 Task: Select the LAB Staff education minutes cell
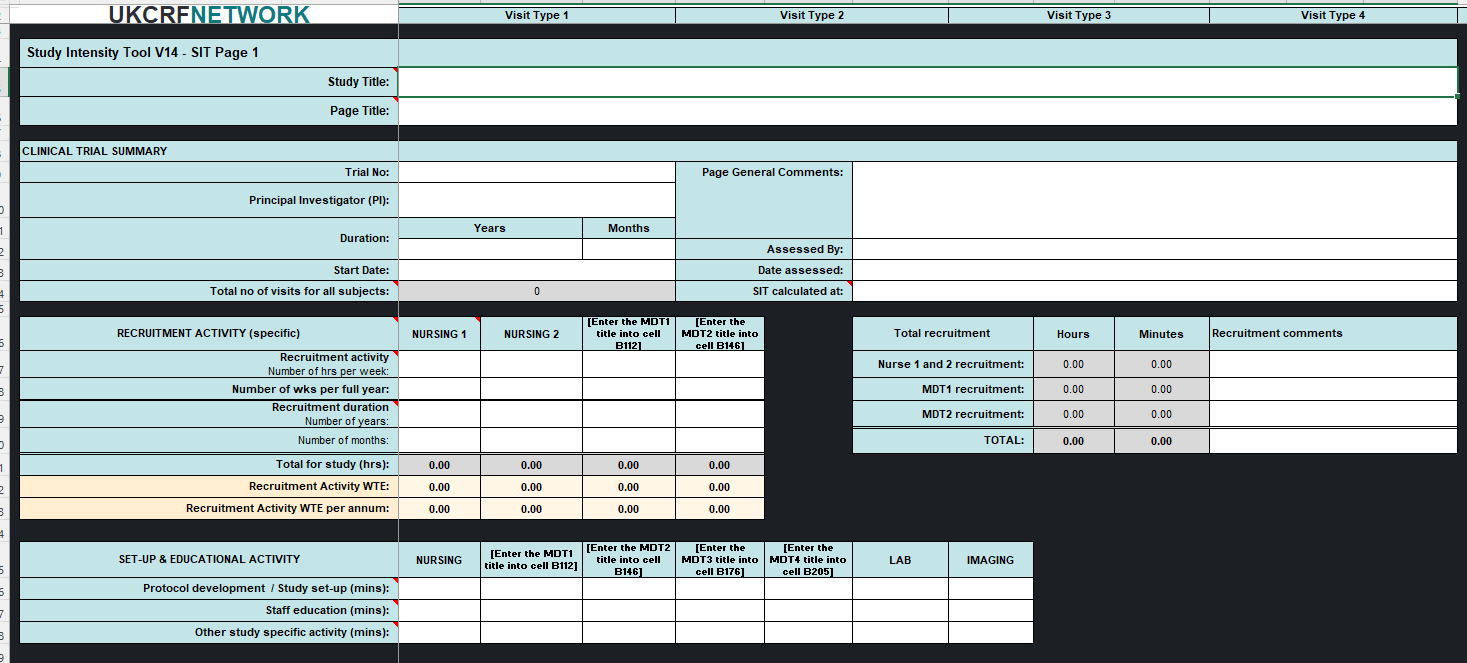pos(900,610)
